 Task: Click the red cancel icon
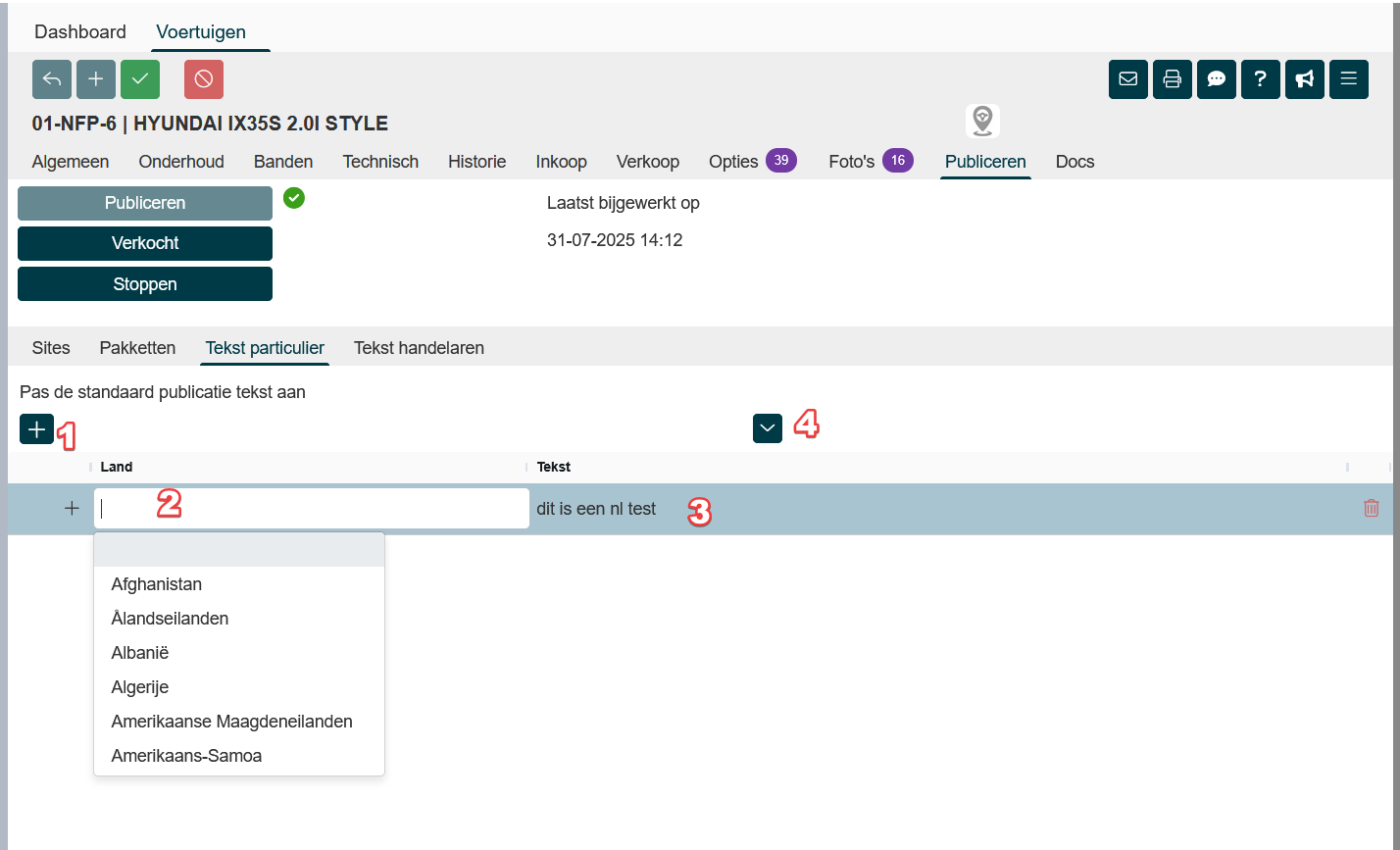tap(204, 79)
